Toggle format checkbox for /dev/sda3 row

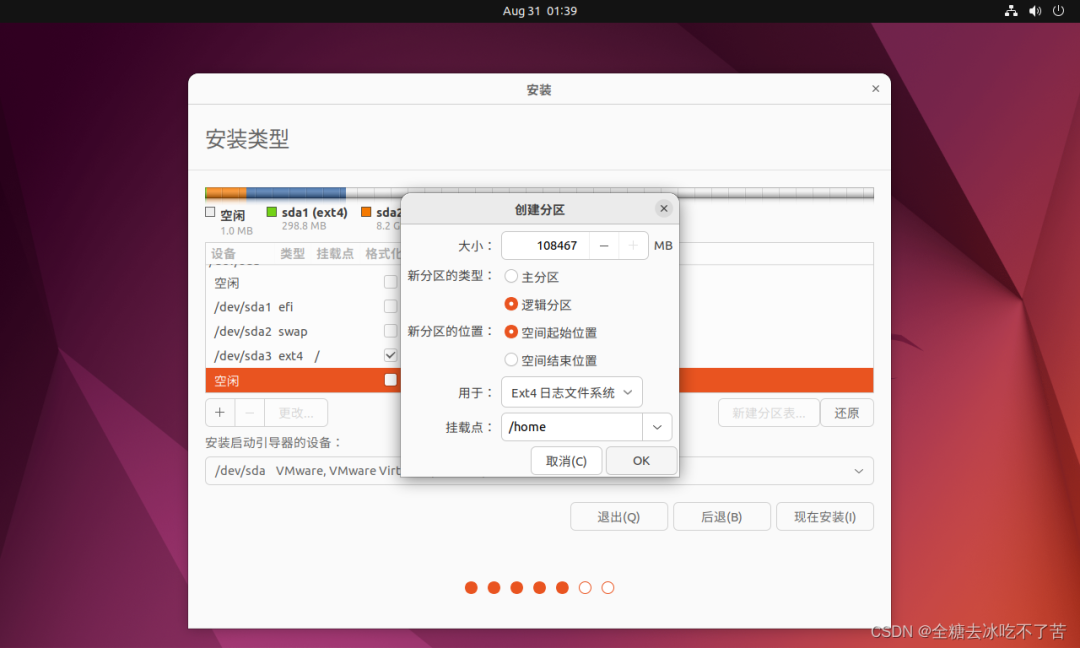click(391, 356)
